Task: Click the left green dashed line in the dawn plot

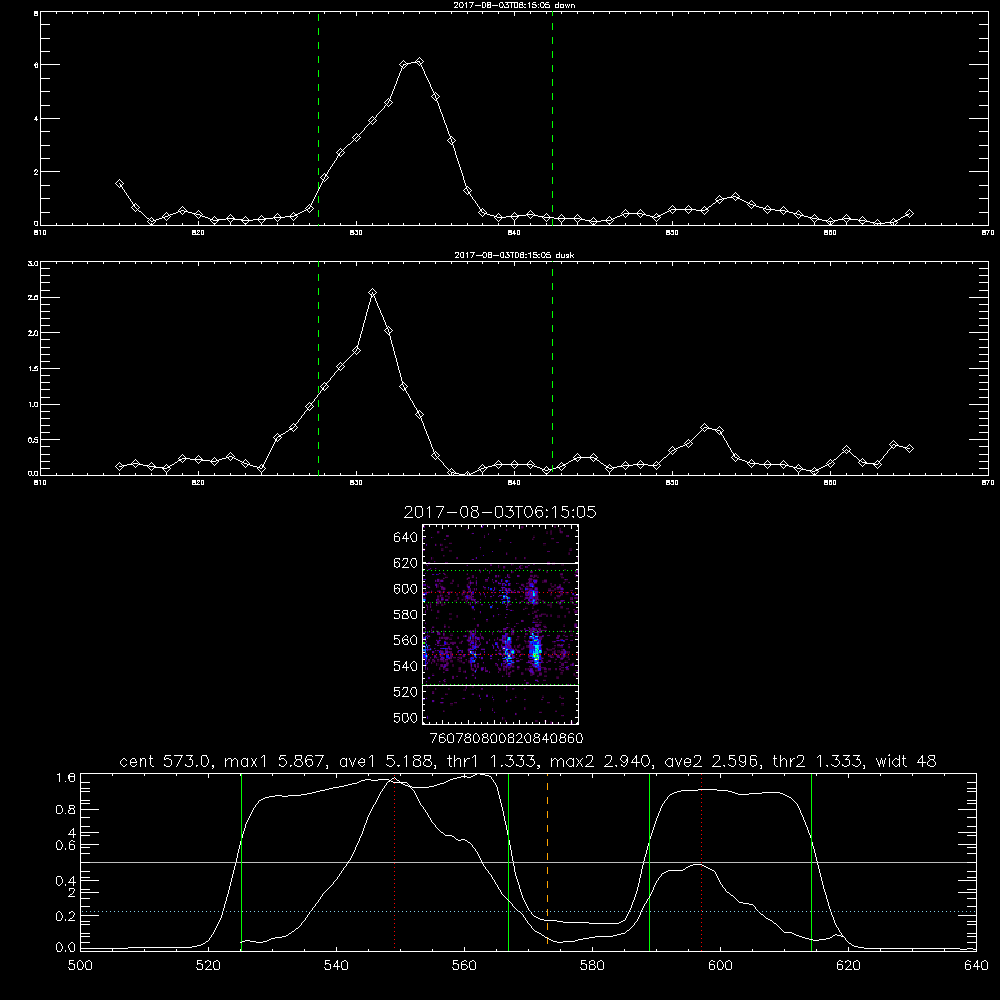Action: (318, 117)
